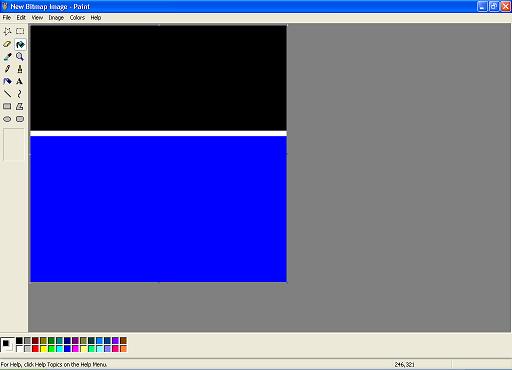The image size is (512, 370).
Task: Select the Airbrush tool
Action: (x=7, y=81)
